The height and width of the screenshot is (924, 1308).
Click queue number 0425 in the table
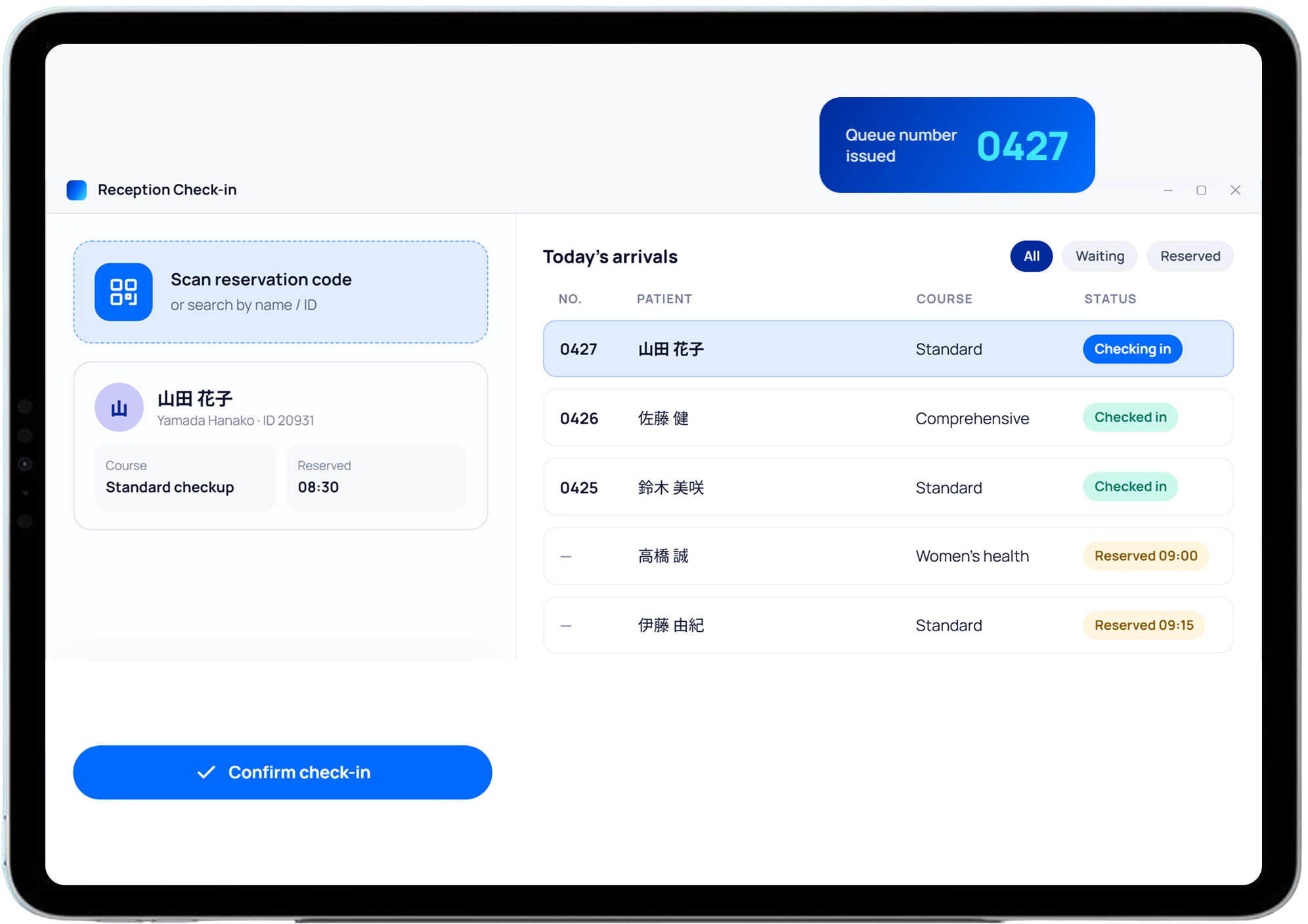(x=578, y=488)
